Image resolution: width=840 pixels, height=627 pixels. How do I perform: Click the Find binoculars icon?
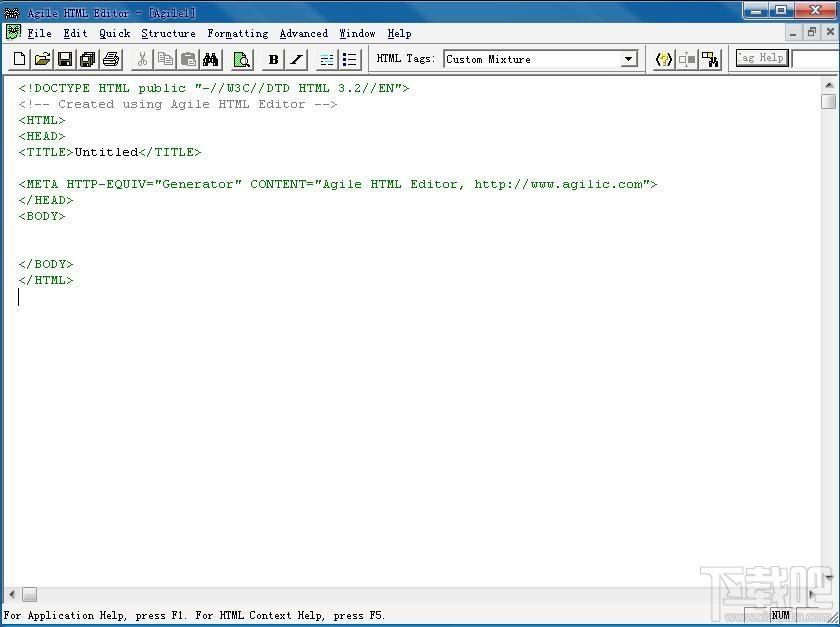tap(211, 59)
